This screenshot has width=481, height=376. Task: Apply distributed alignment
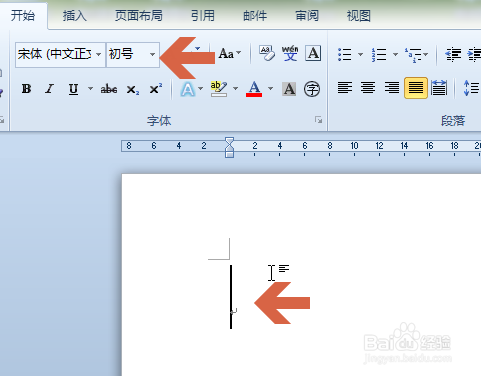(439, 88)
